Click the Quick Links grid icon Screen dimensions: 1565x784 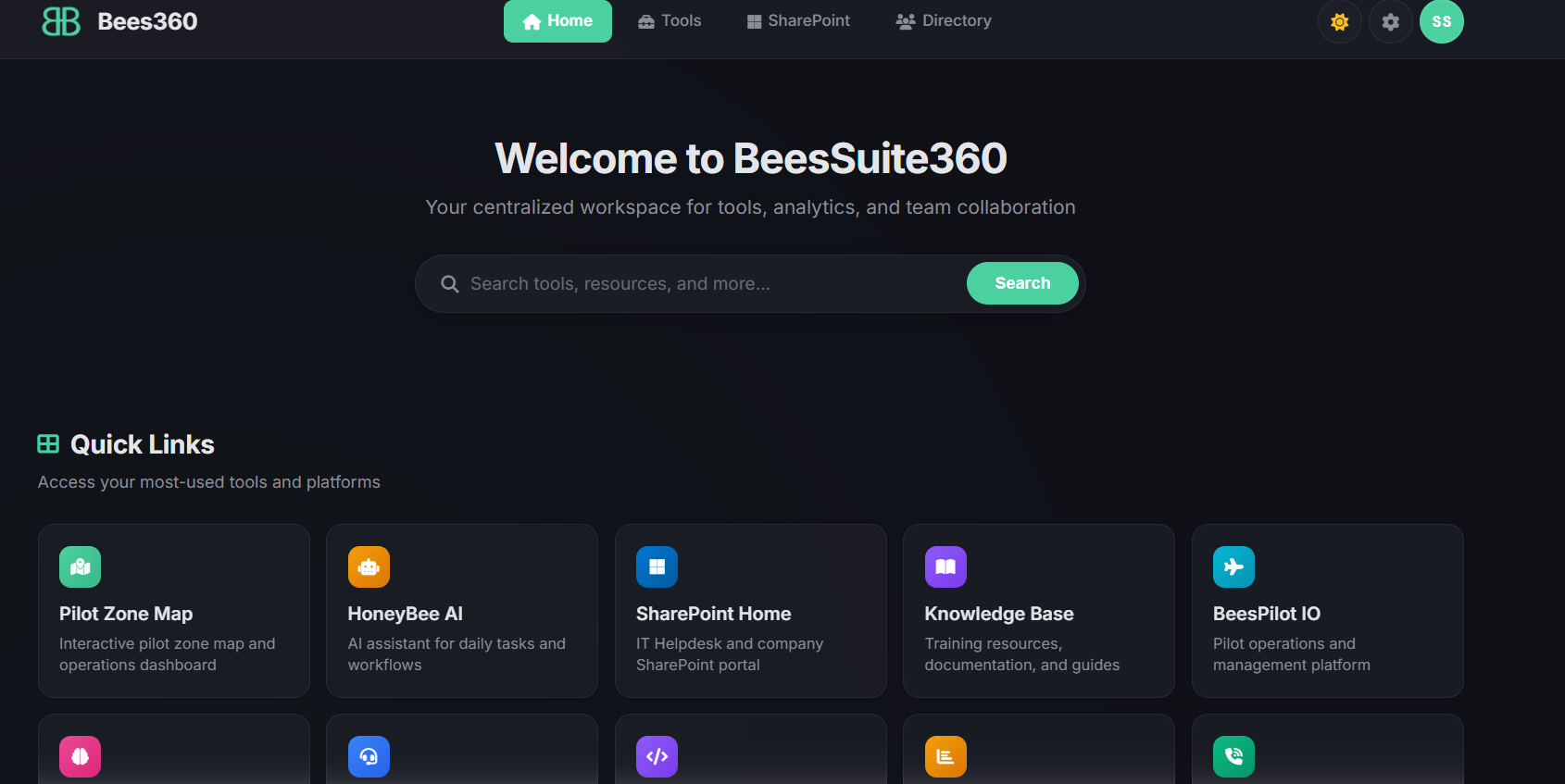[48, 444]
